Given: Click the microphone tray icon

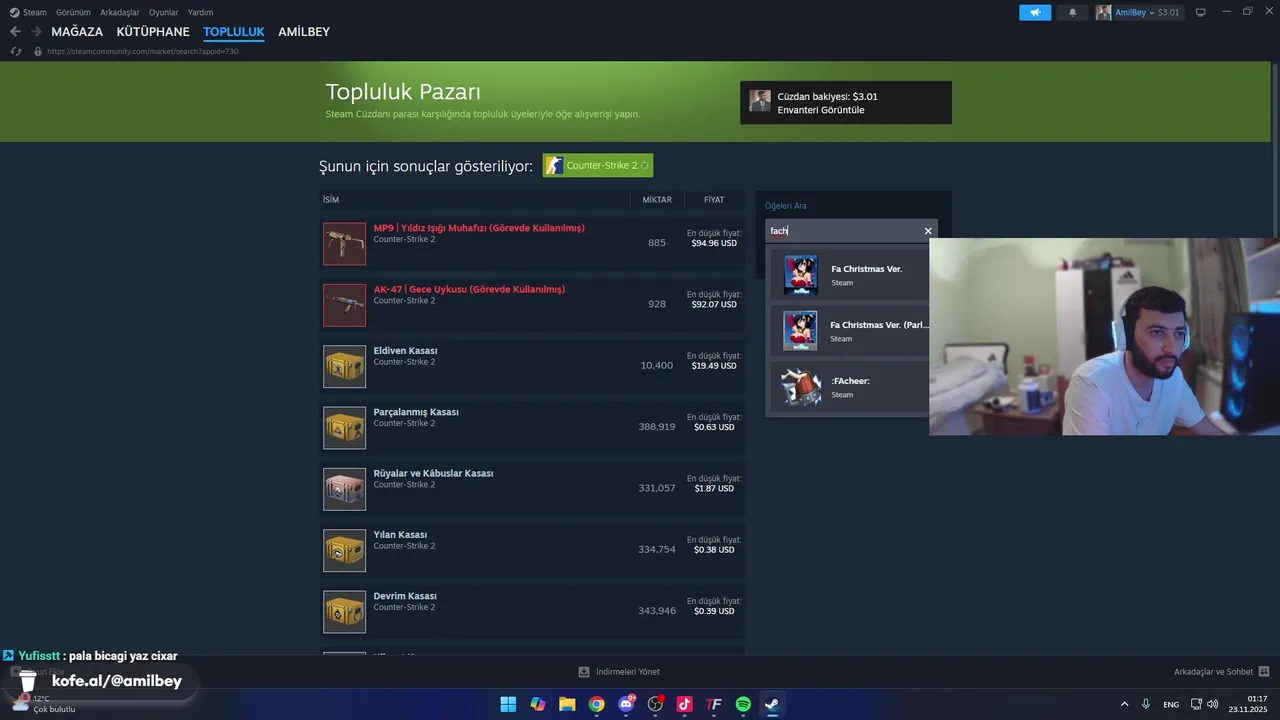Looking at the screenshot, I should pos(1146,704).
